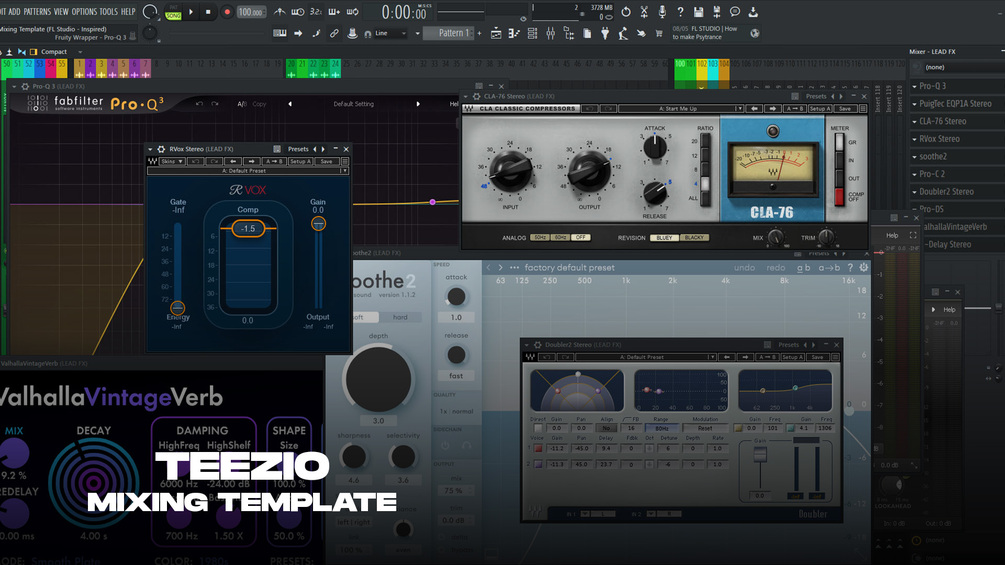The height and width of the screenshot is (565, 1005).
Task: Click the undo history icon in toolbar
Action: click(x=626, y=12)
